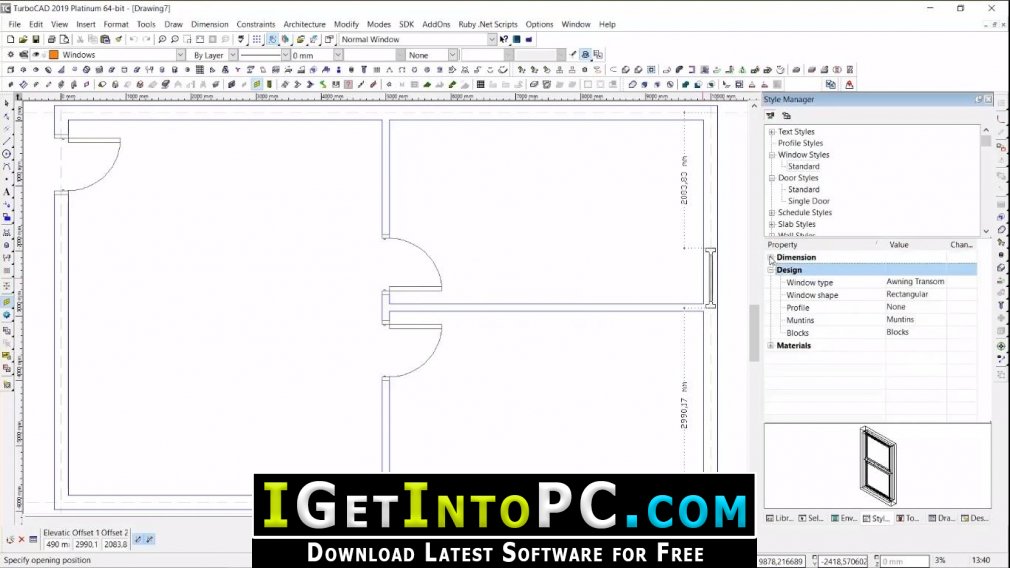This screenshot has height=568, width=1010.
Task: Select the Text tool 'A' in the left toolbar
Action: pyautogui.click(x=6, y=192)
